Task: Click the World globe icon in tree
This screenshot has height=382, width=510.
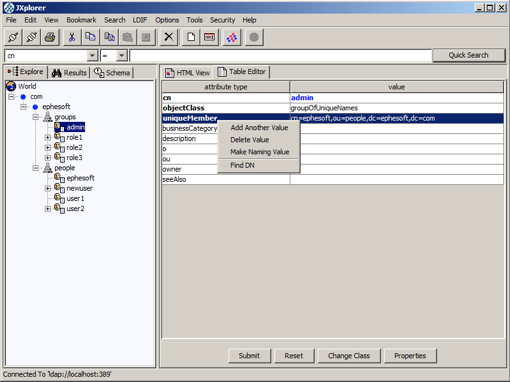Action: pos(11,86)
